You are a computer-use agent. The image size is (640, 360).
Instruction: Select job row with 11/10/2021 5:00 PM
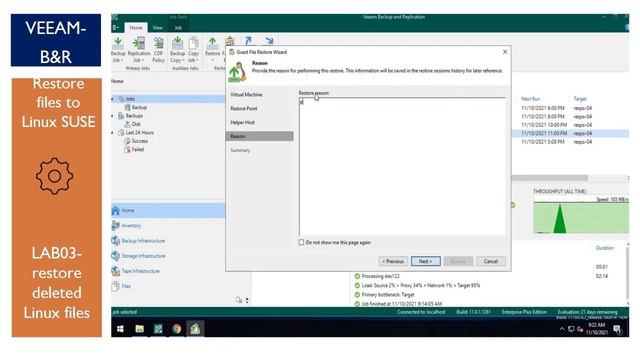pos(570,142)
